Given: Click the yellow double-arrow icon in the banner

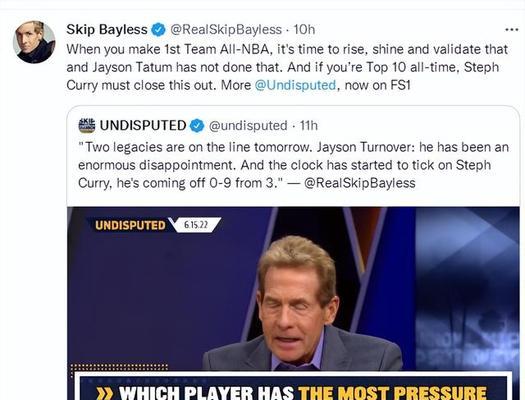Looking at the screenshot, I should 104,394.
